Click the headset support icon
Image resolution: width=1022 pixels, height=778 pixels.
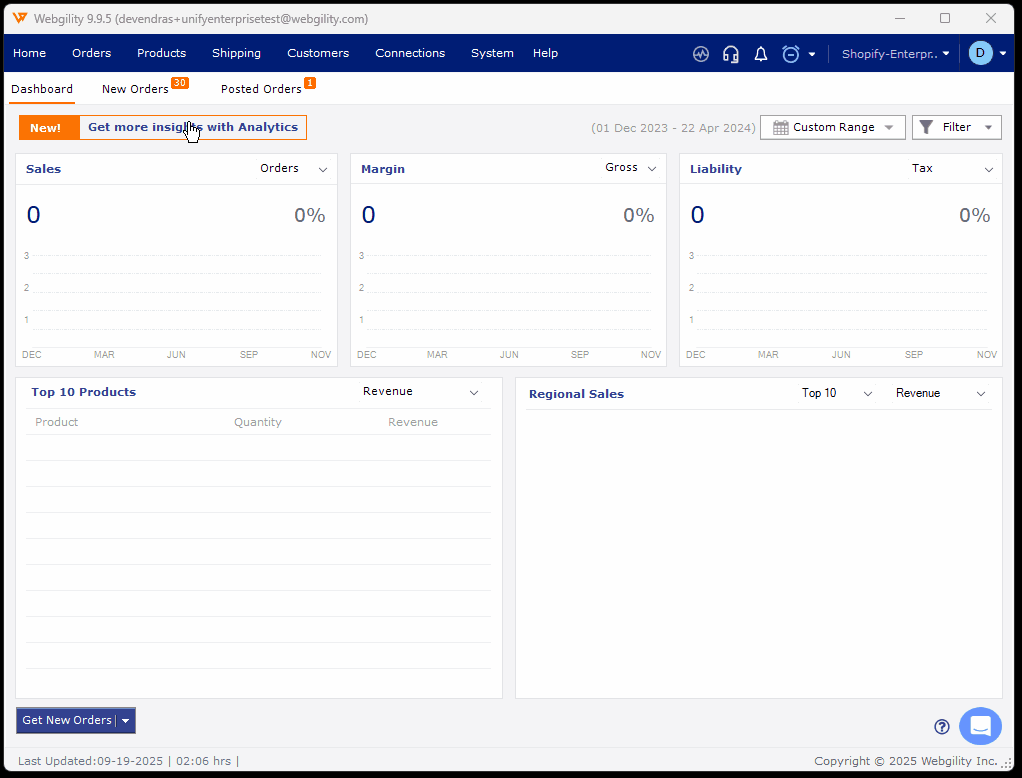(x=731, y=54)
